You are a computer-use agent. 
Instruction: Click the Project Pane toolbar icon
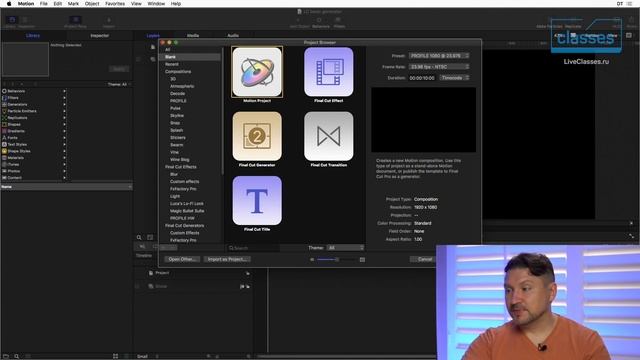point(75,20)
